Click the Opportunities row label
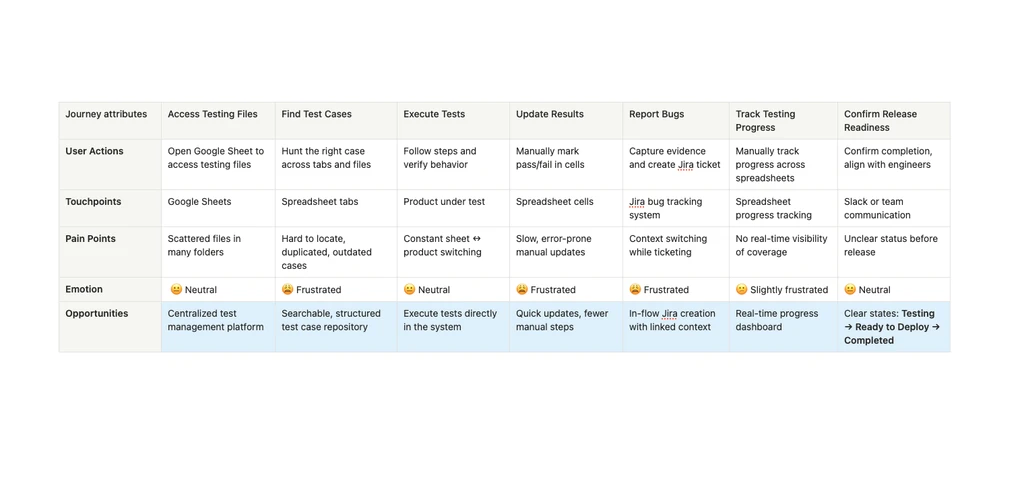 (x=97, y=314)
